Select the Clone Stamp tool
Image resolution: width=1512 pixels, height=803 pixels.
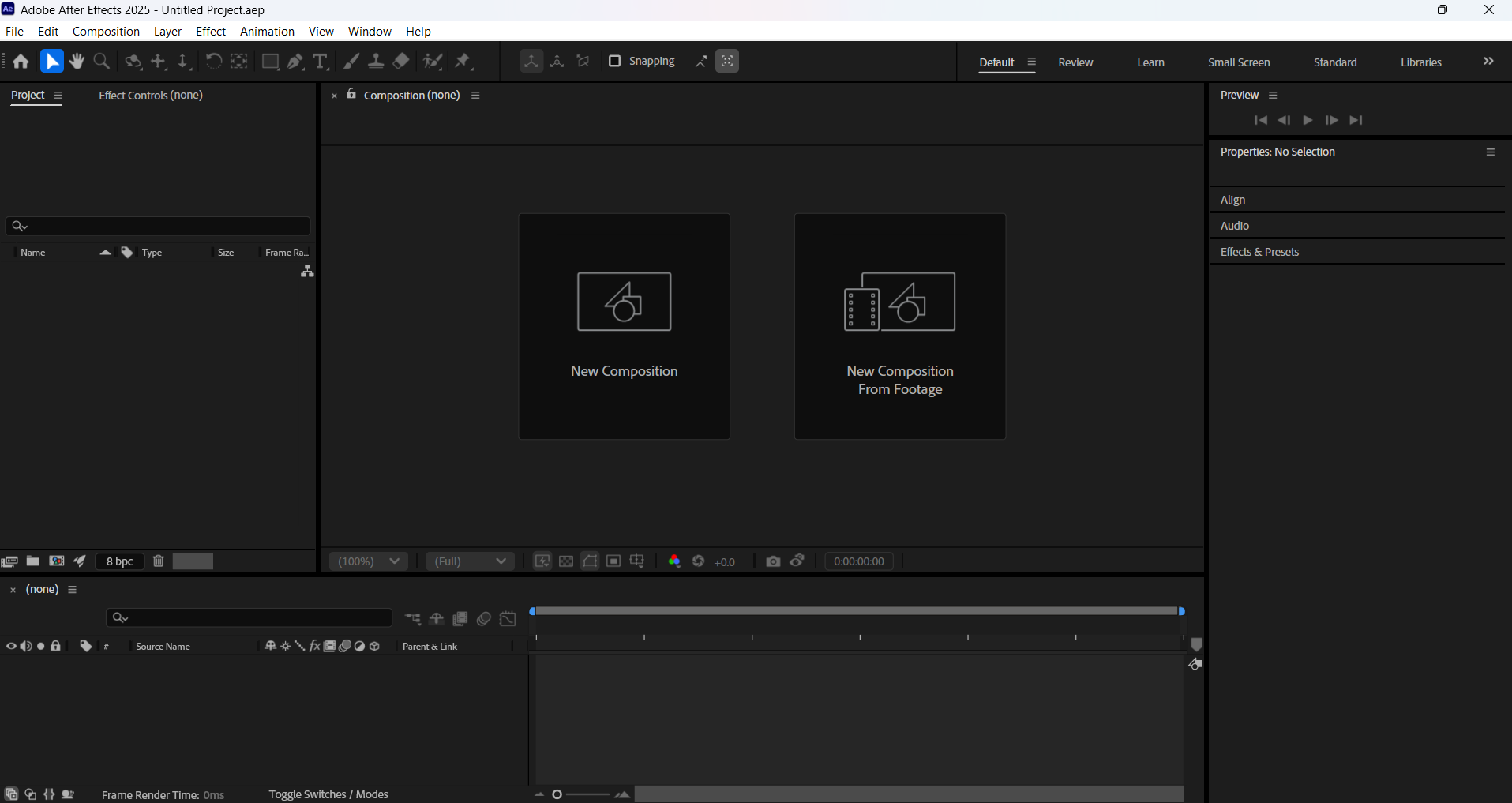click(x=377, y=61)
